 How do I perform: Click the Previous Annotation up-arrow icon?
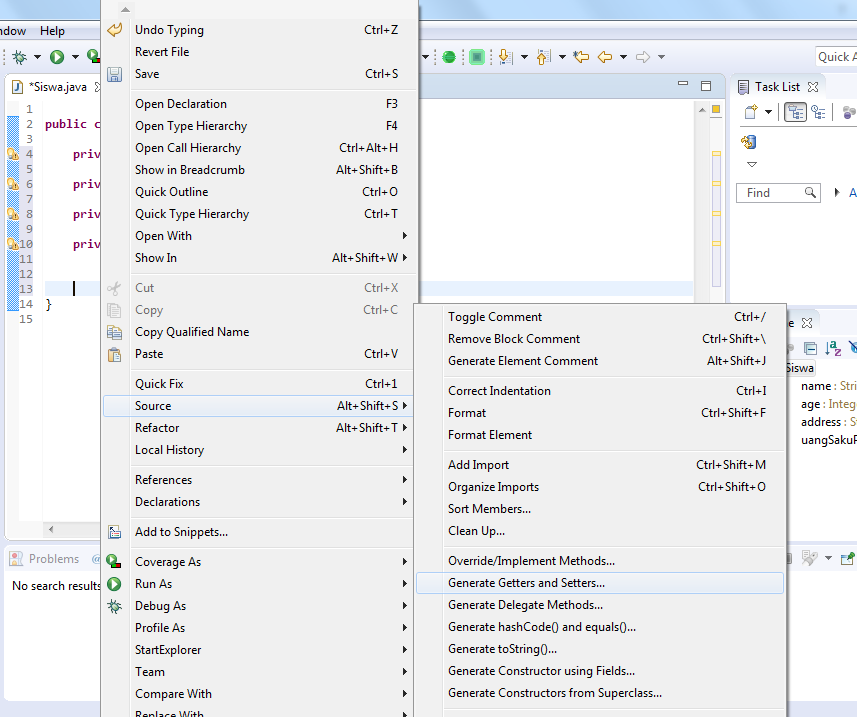pos(543,57)
